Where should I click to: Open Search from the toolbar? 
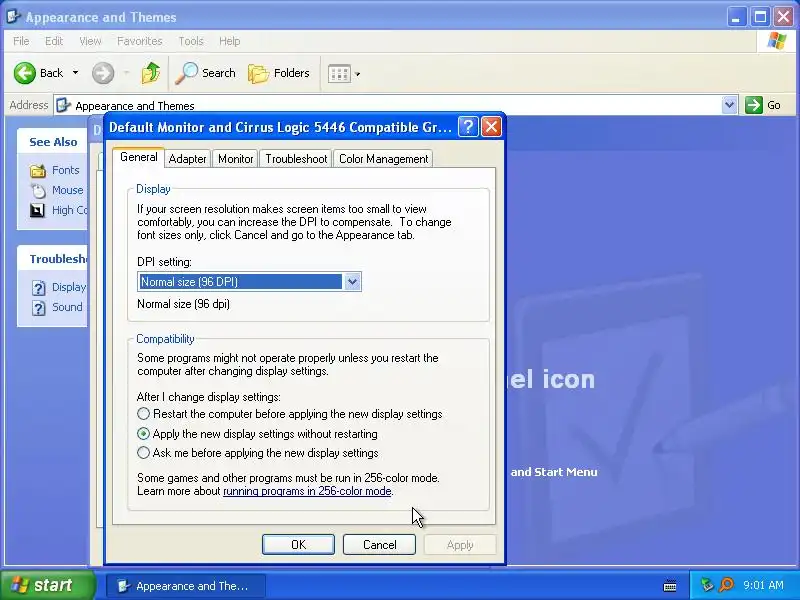click(x=206, y=73)
